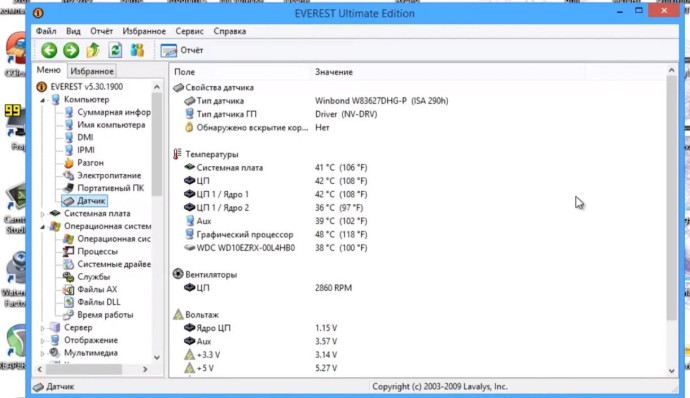Open the Избранное menu
Screen dimensions: 690x398
(x=144, y=31)
